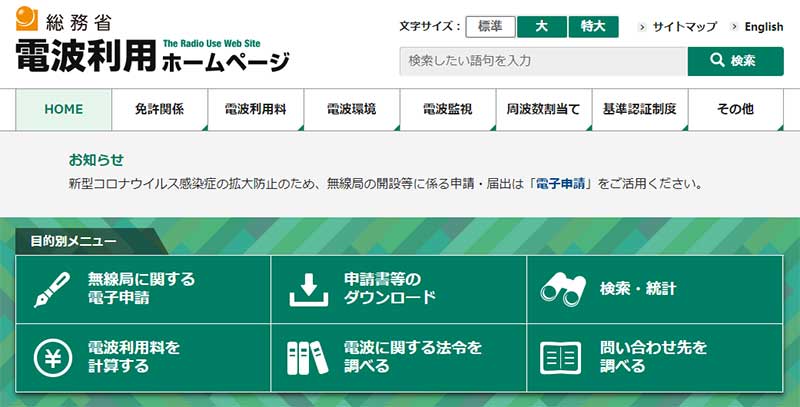Click the open book icon for 問い合わせ先

(x=560, y=358)
